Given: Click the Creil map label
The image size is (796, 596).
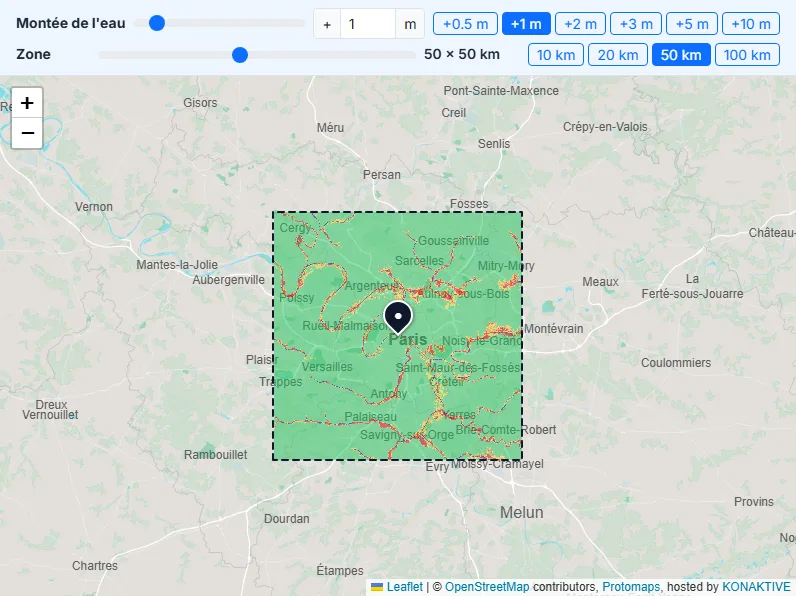Looking at the screenshot, I should tap(453, 113).
